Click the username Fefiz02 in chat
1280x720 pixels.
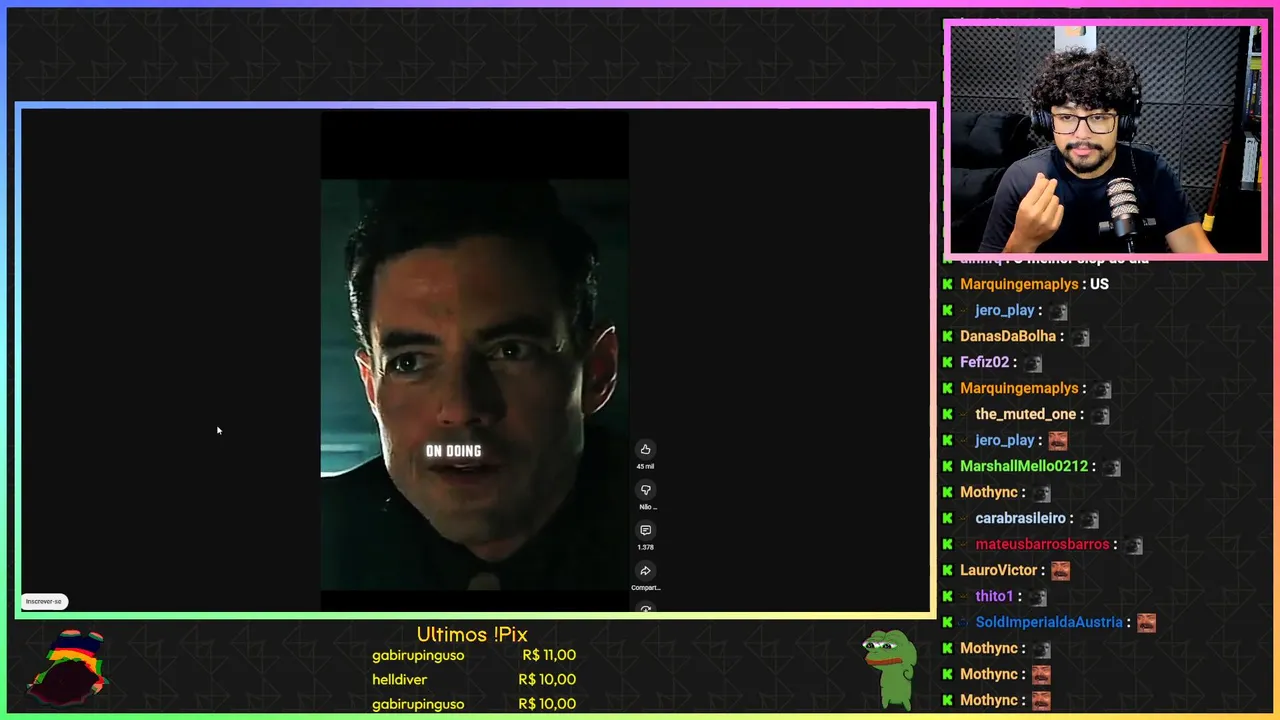(x=984, y=362)
